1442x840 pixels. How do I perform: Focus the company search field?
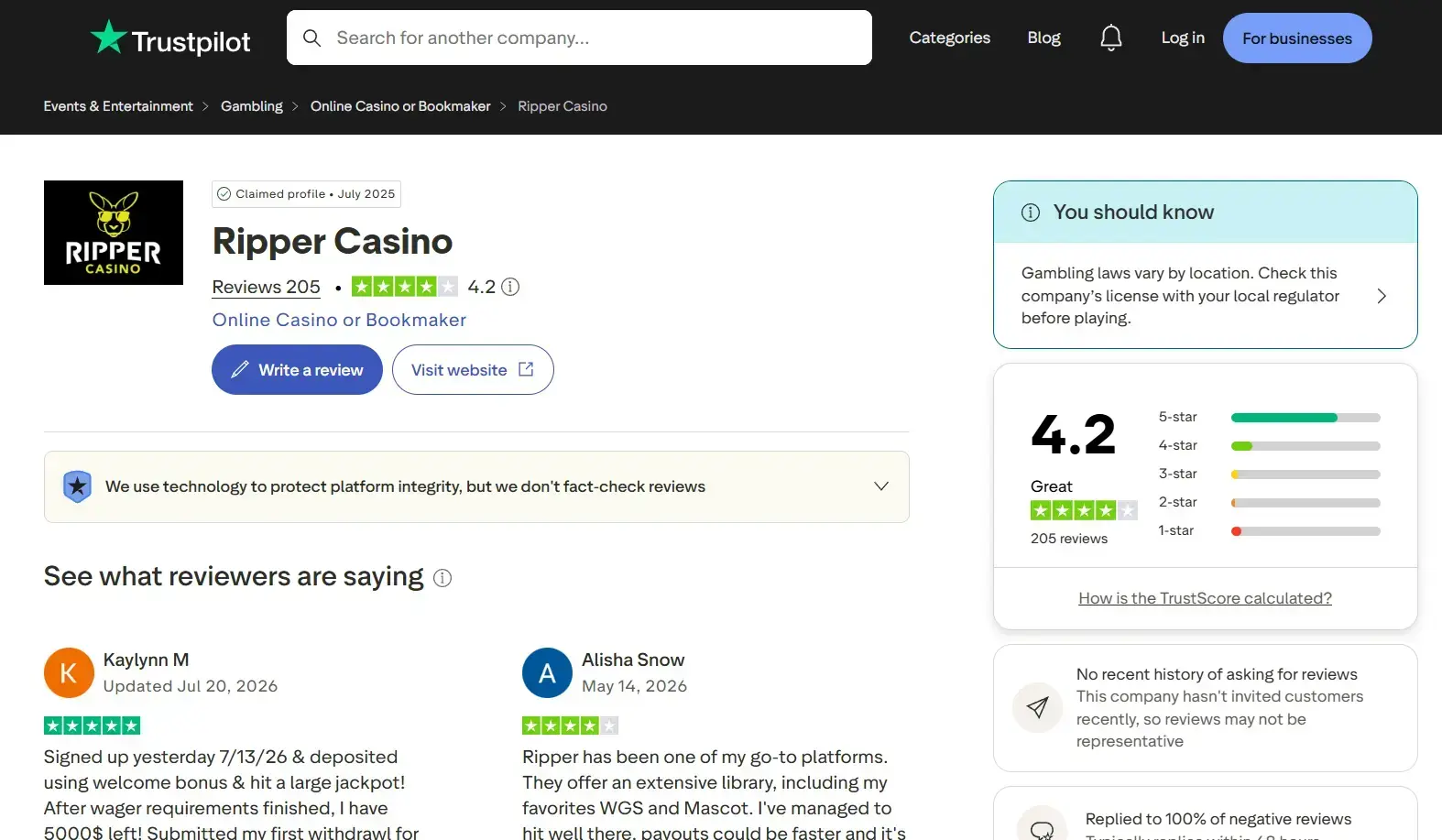[579, 38]
